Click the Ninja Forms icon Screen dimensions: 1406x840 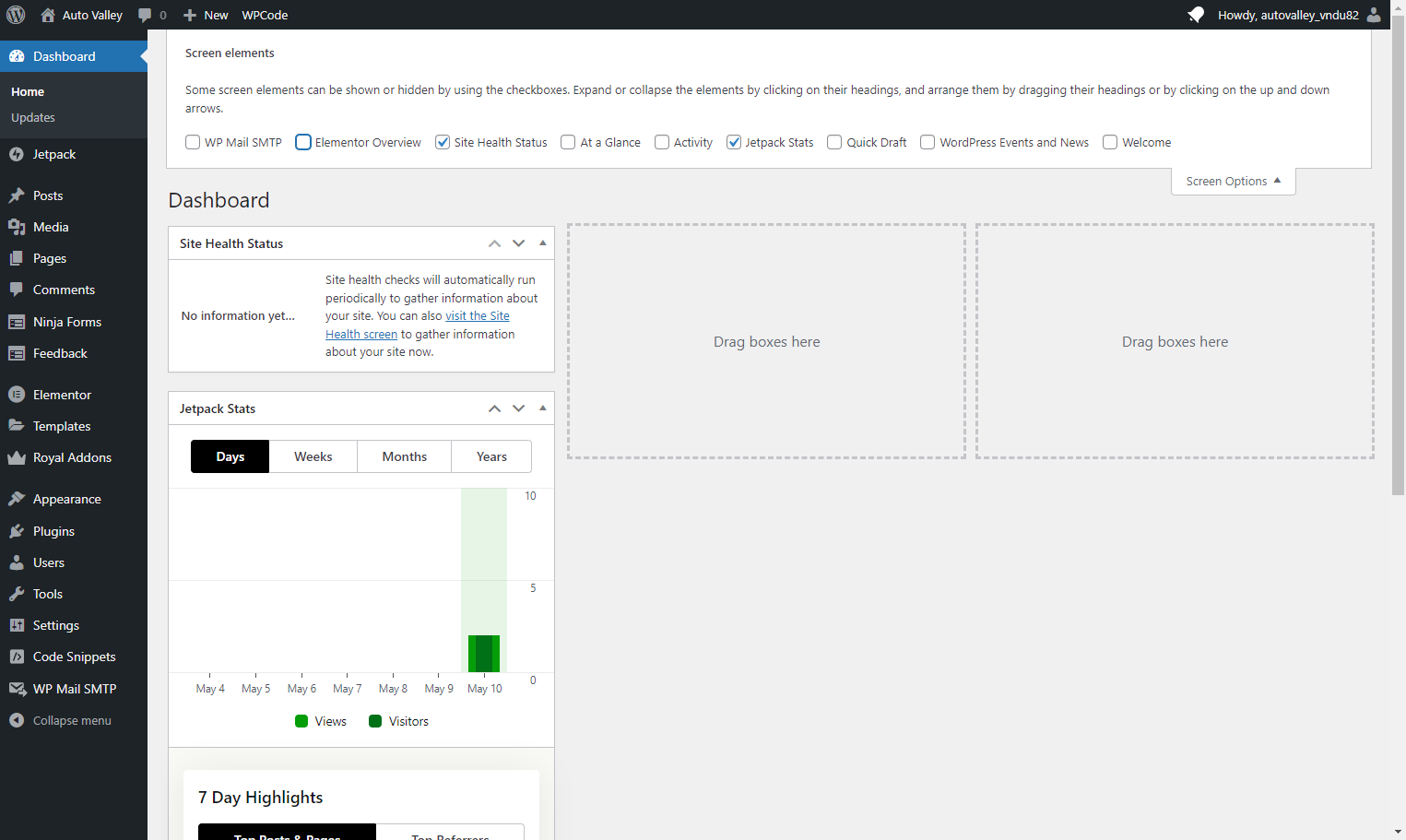coord(17,322)
